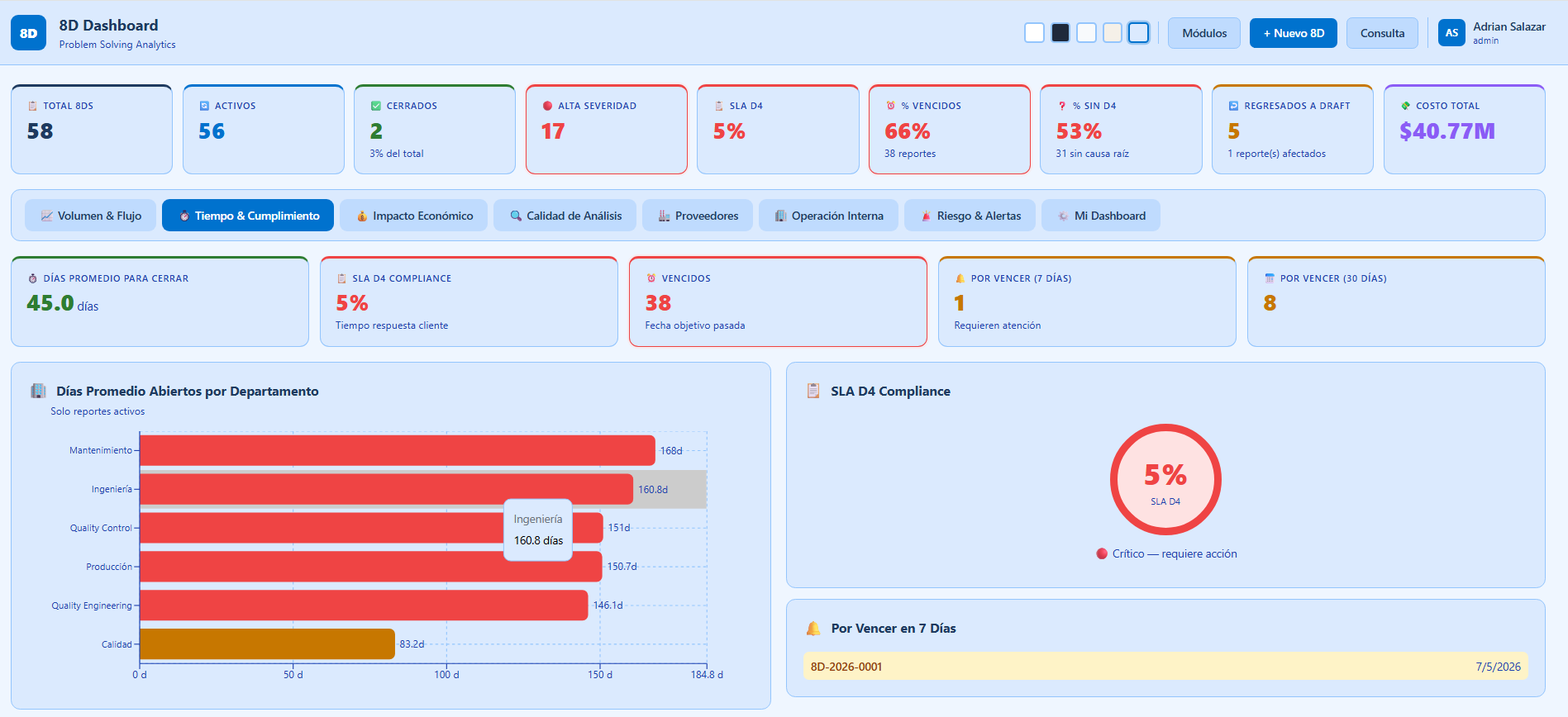The height and width of the screenshot is (717, 1568).
Task: Click the 7/5/2026 due date
Action: 1498,667
